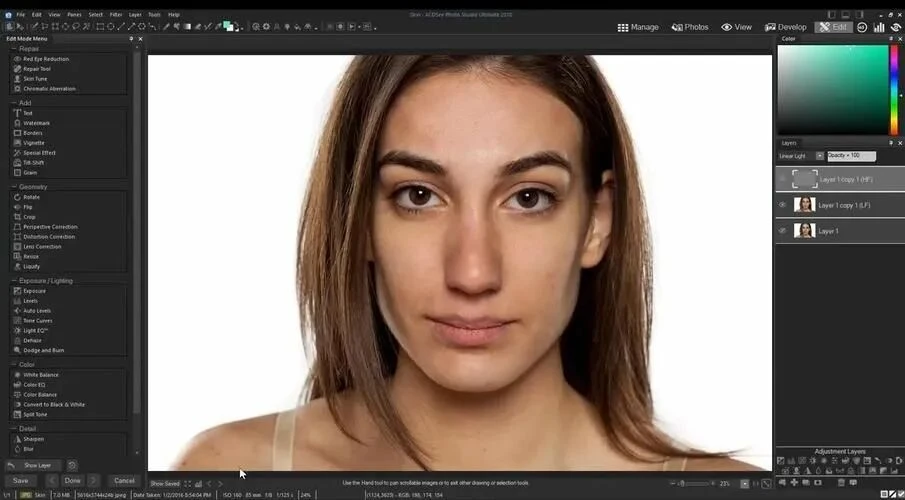Image resolution: width=905 pixels, height=500 pixels.
Task: Pick a hue on the vertical color strip
Action: coord(894,90)
